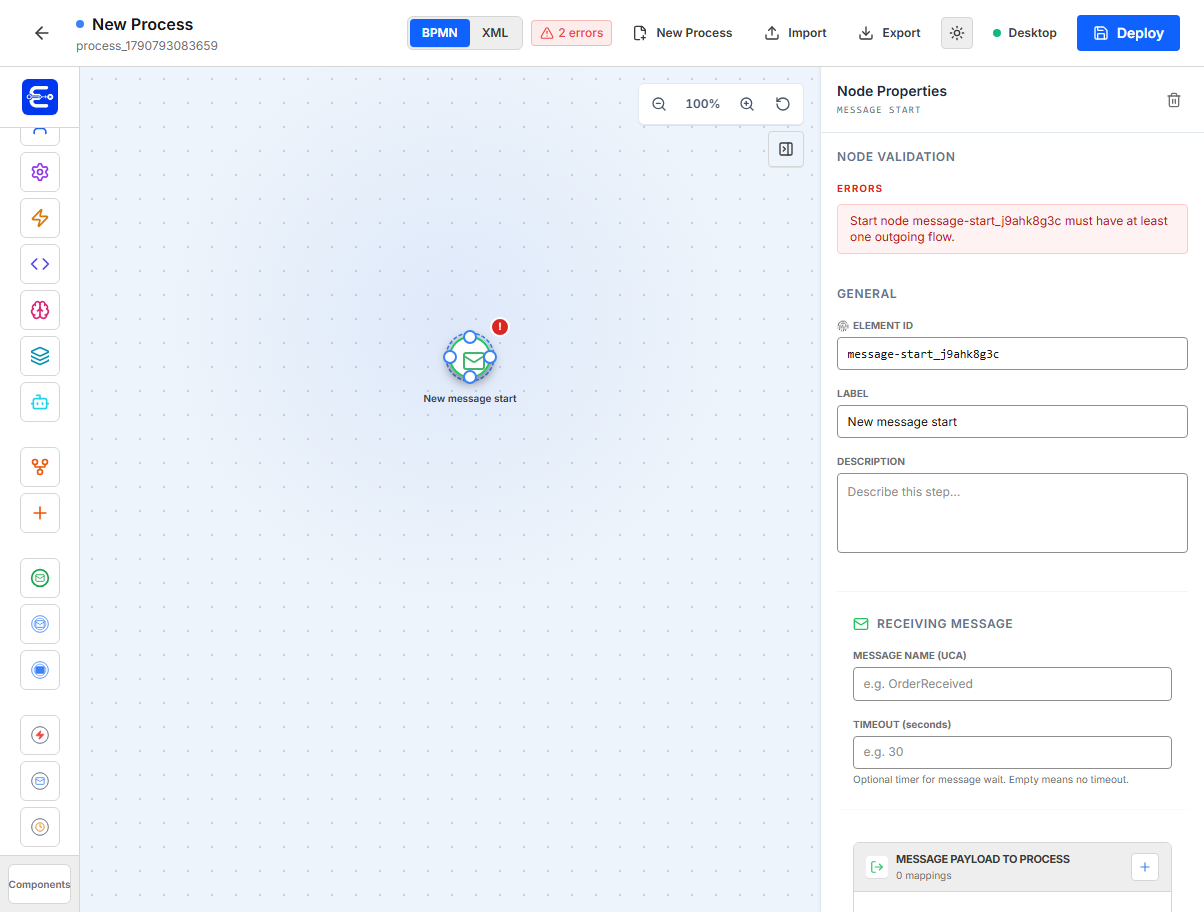This screenshot has width=1204, height=912.
Task: Select the message start node on canvas
Action: [x=470, y=357]
